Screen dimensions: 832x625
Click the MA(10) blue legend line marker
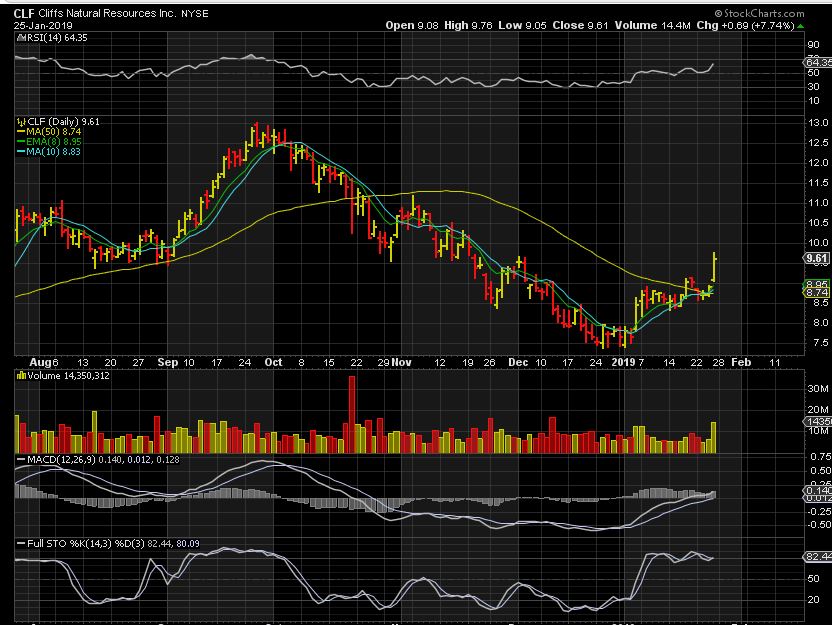[20, 151]
